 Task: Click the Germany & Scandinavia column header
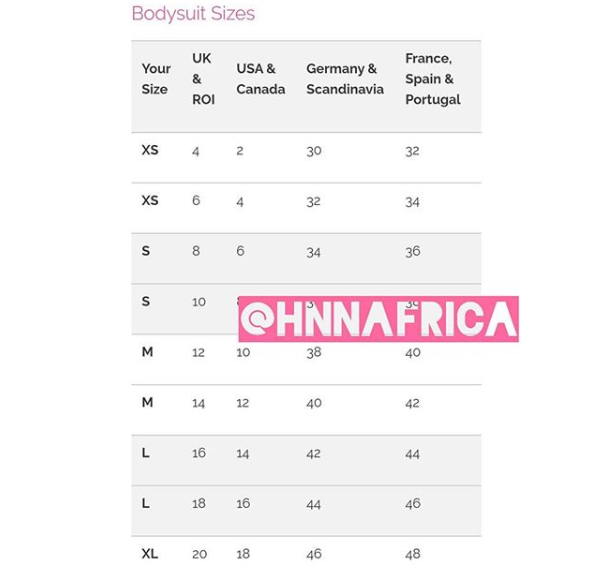tap(344, 79)
